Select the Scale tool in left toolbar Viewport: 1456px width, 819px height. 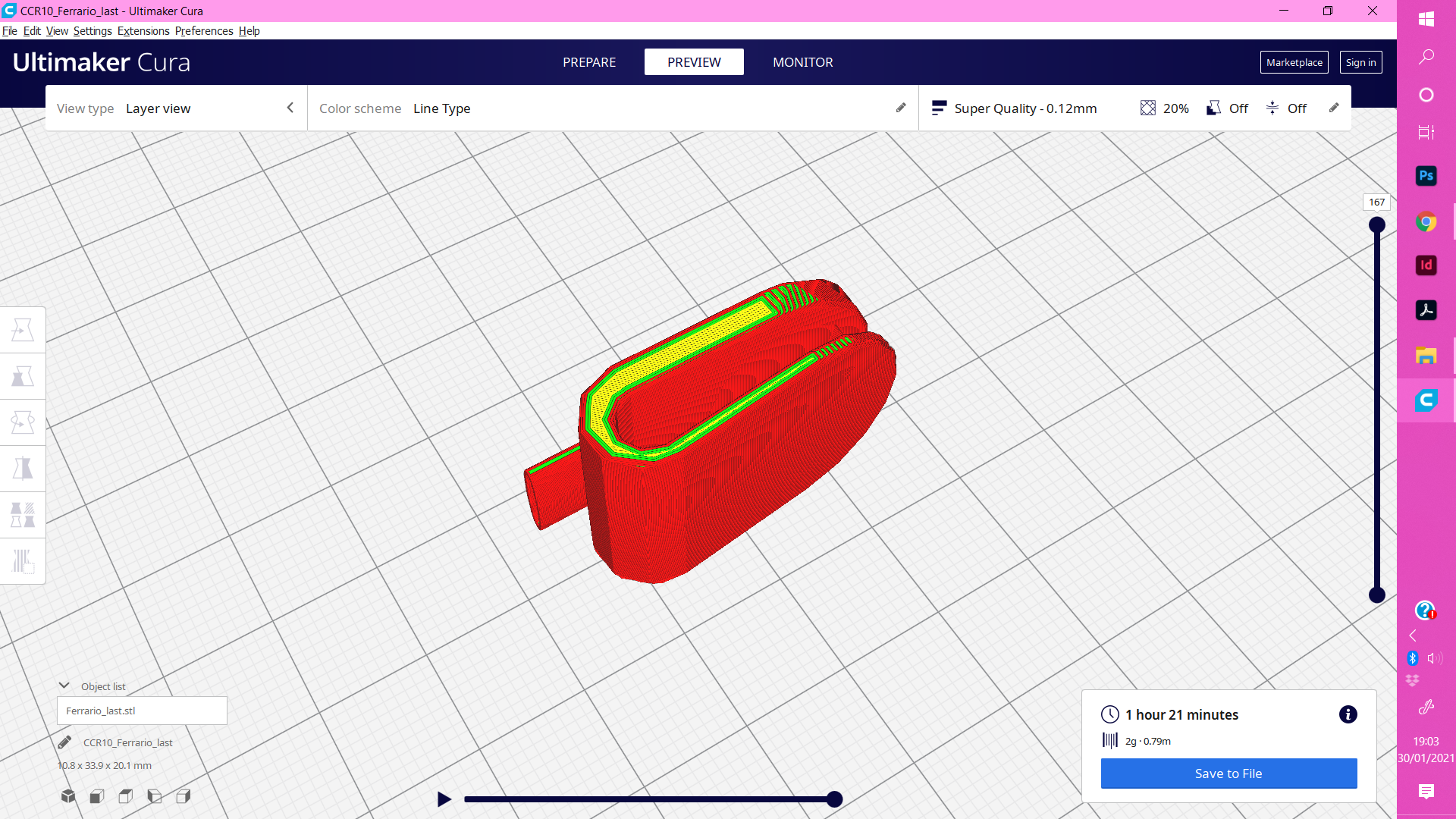tap(23, 376)
